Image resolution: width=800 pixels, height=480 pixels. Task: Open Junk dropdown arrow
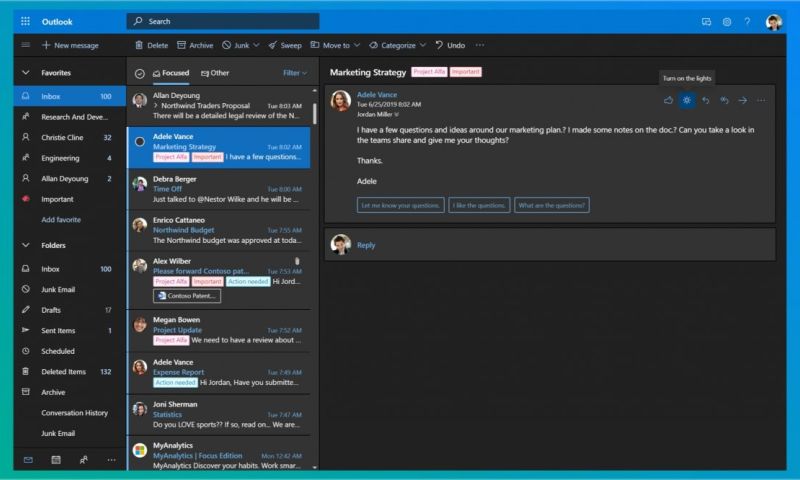[x=256, y=45]
